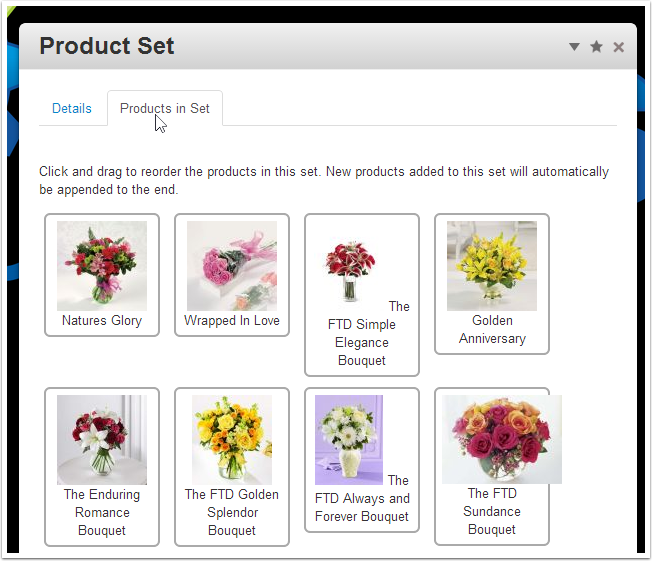Screen dimensions: 652x561
Task: Select the FTD Sundance Bouquet image
Action: 501,439
